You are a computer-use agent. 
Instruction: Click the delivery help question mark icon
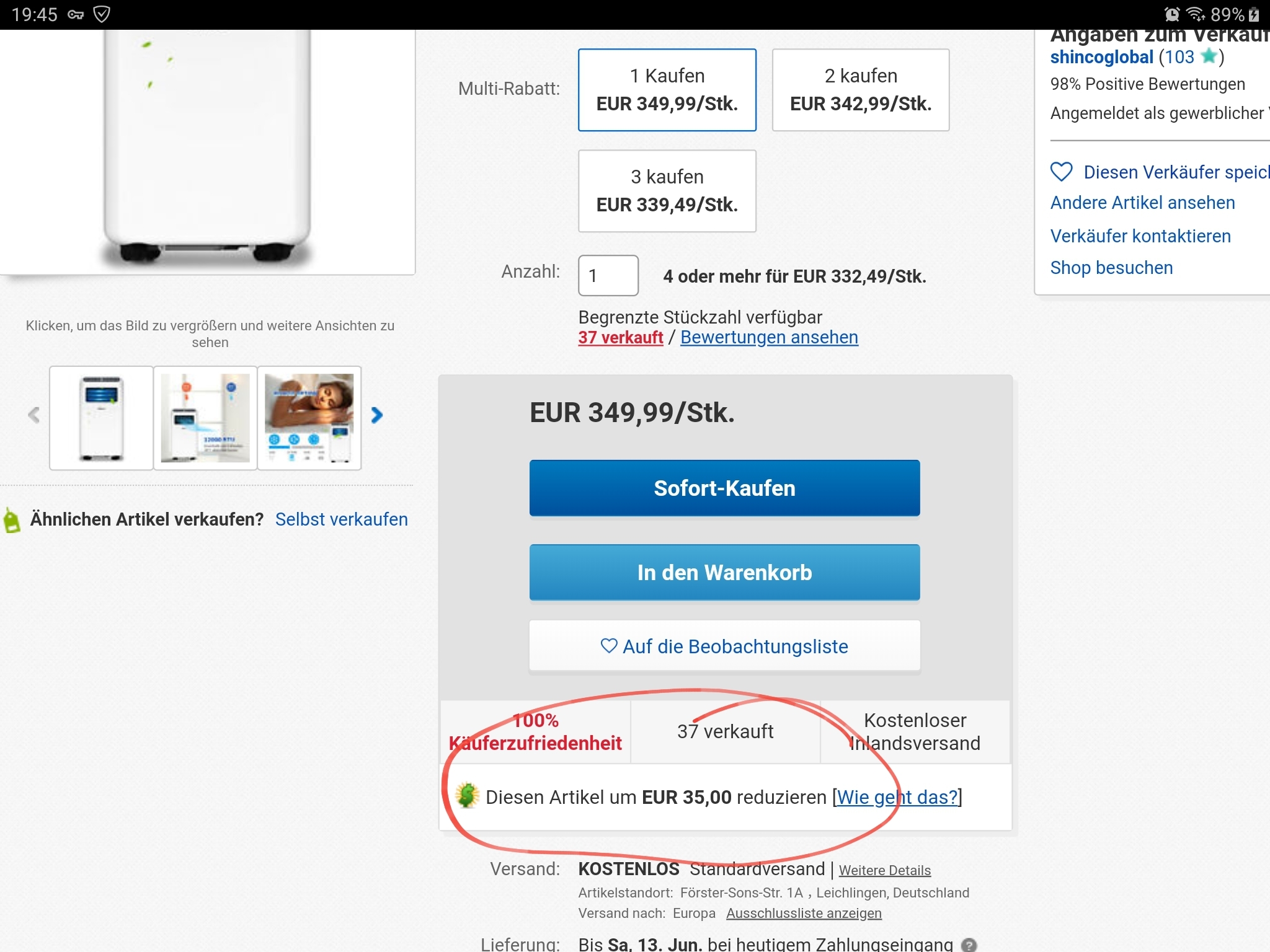pyautogui.click(x=968, y=945)
